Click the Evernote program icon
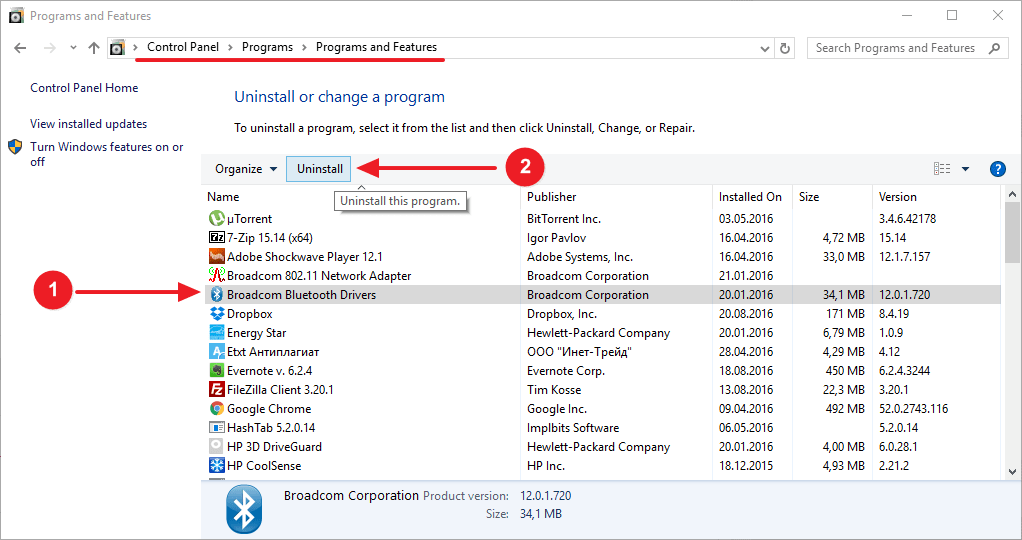 tap(216, 370)
